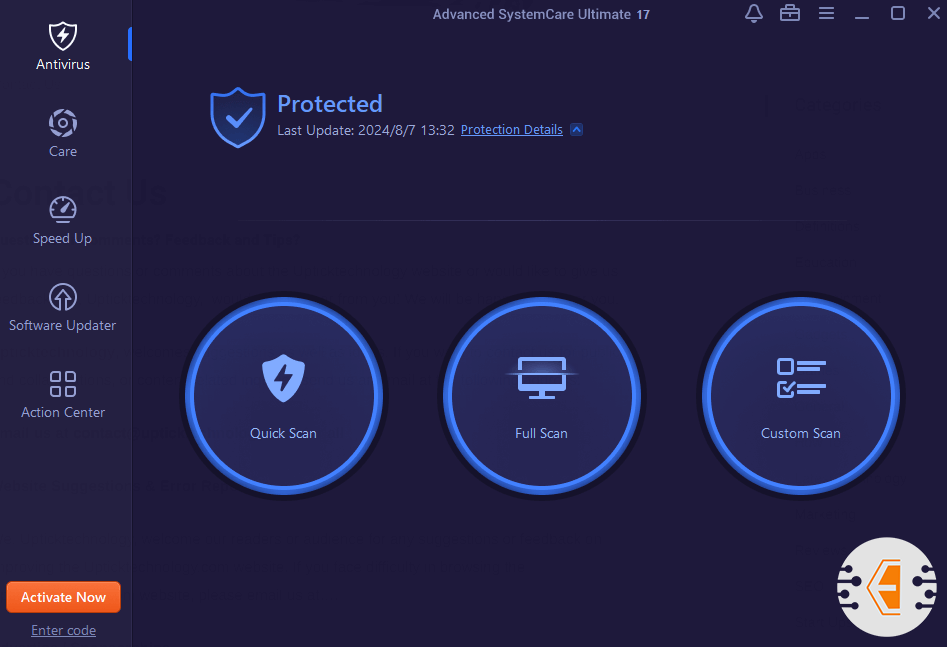Open the Protection Details link
Screen dimensions: 947x647
tap(512, 130)
